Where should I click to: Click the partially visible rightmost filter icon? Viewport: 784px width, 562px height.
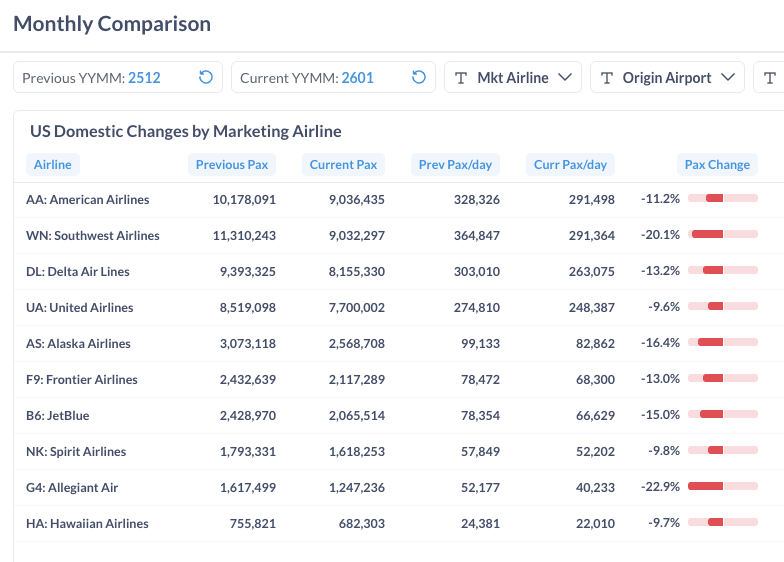pyautogui.click(x=769, y=77)
